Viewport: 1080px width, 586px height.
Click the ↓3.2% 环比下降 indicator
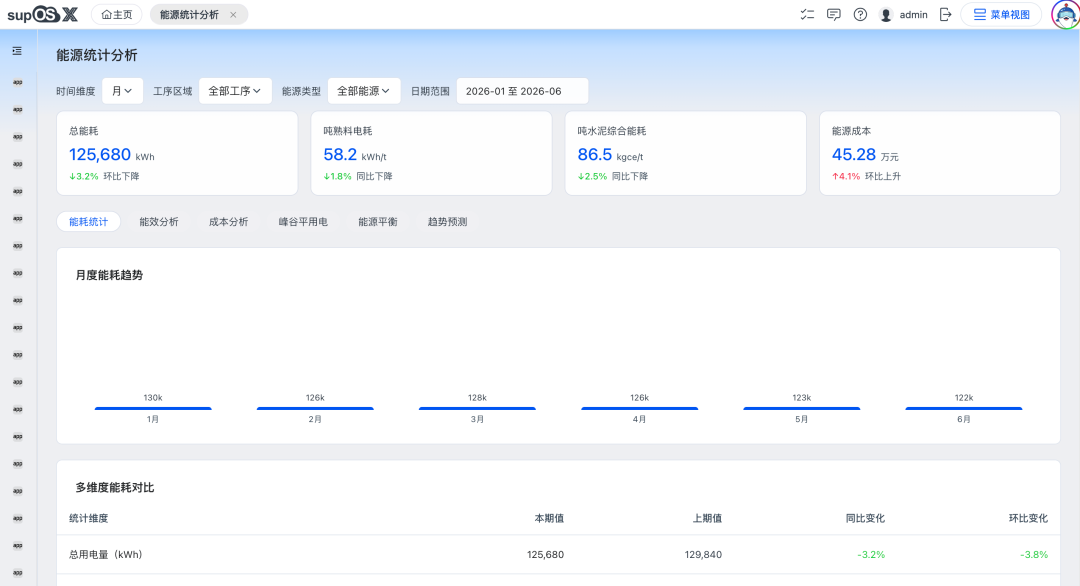pyautogui.click(x=104, y=176)
